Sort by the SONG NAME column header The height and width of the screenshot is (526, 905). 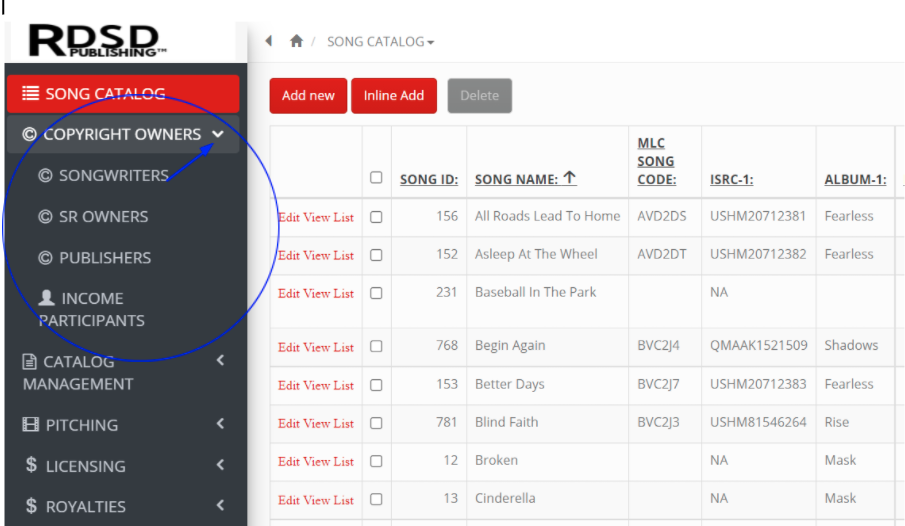[x=517, y=180]
